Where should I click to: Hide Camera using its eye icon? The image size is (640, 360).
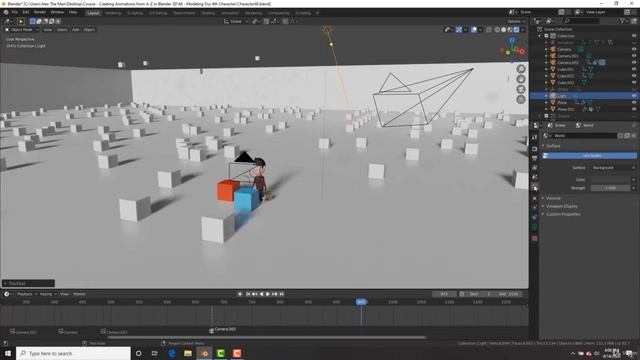point(634,49)
